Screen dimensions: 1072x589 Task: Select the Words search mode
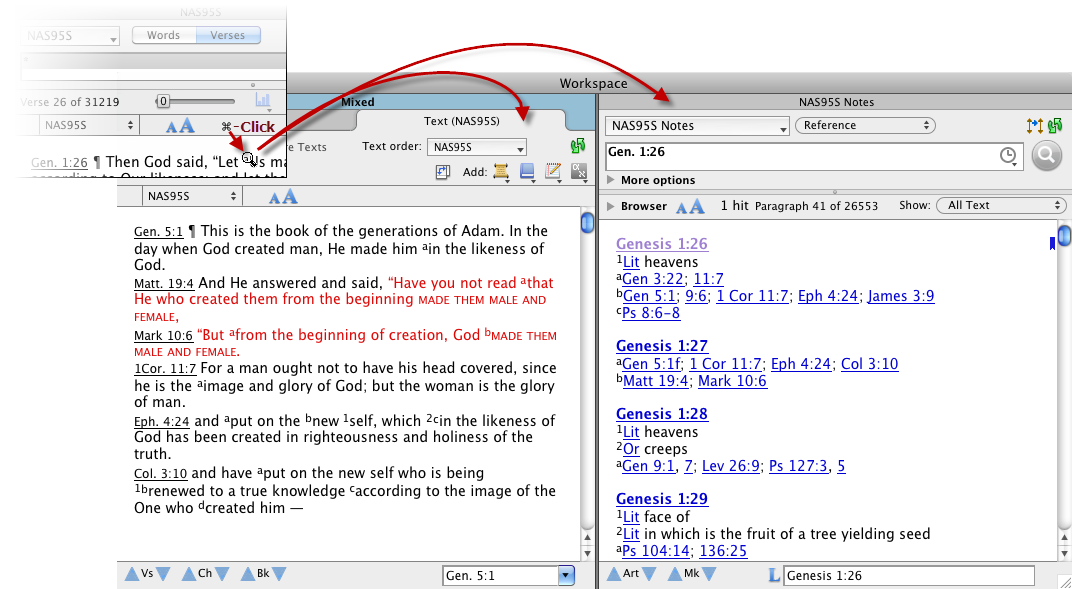(163, 35)
